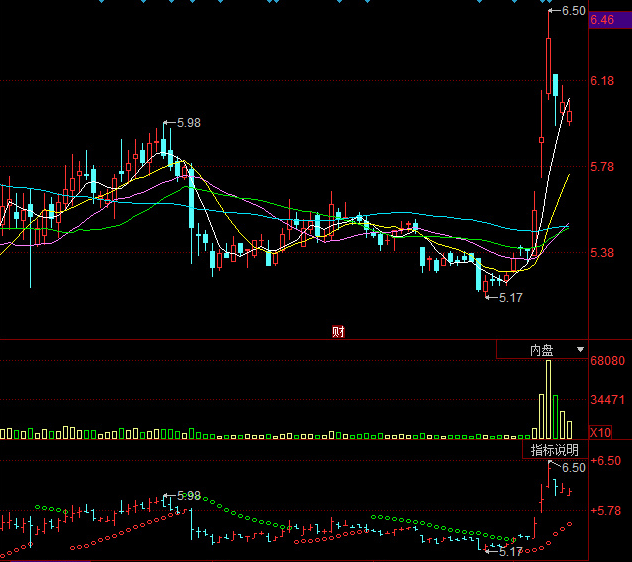The image size is (632, 562).
Task: Click the 34471 volume axis label
Action: 608,400
